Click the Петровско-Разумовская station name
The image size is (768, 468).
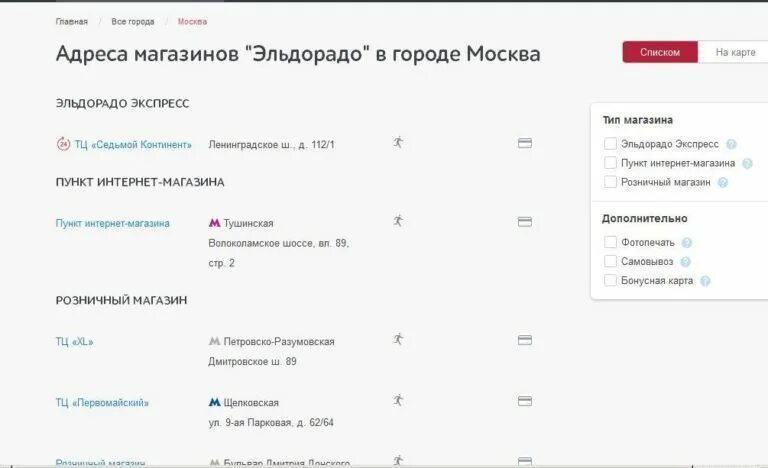click(x=279, y=342)
